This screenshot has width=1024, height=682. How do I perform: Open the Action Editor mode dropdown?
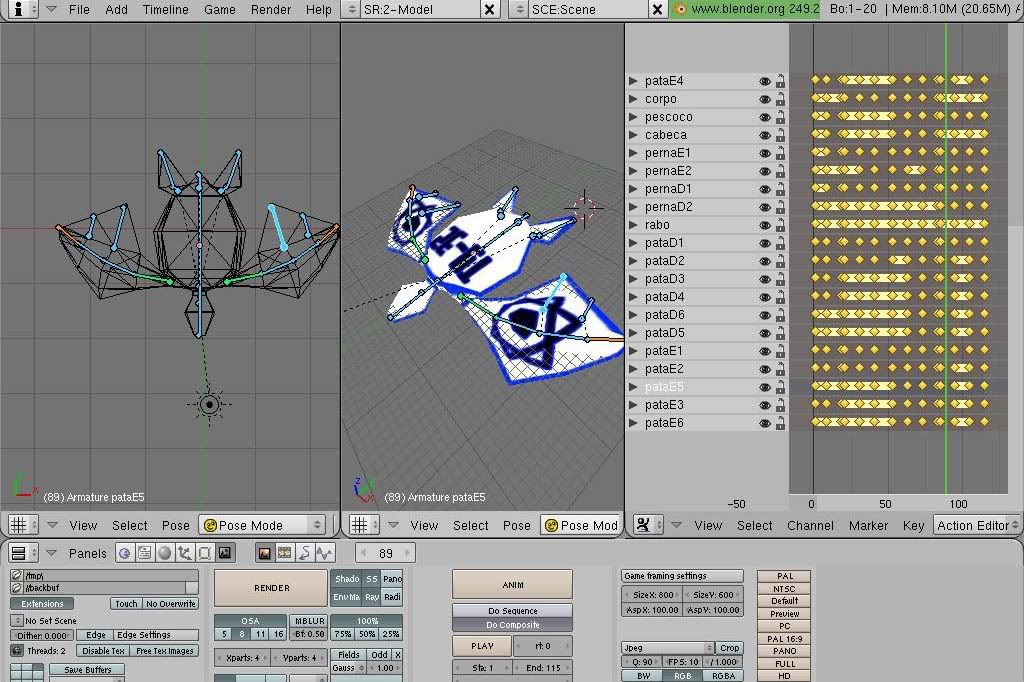tap(976, 525)
